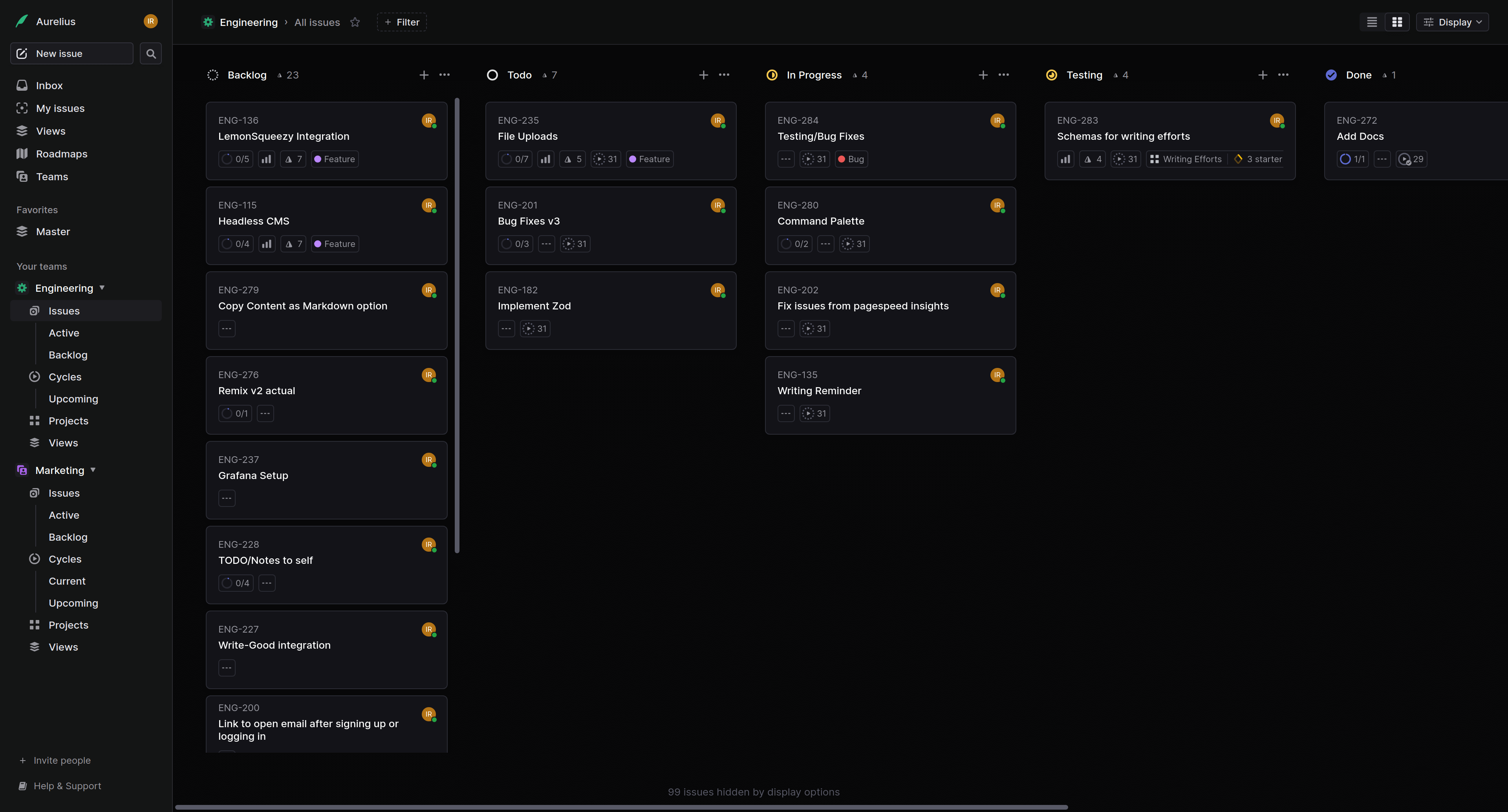Viewport: 1508px width, 812px height.
Task: Switch to board layout view
Action: (x=1397, y=22)
